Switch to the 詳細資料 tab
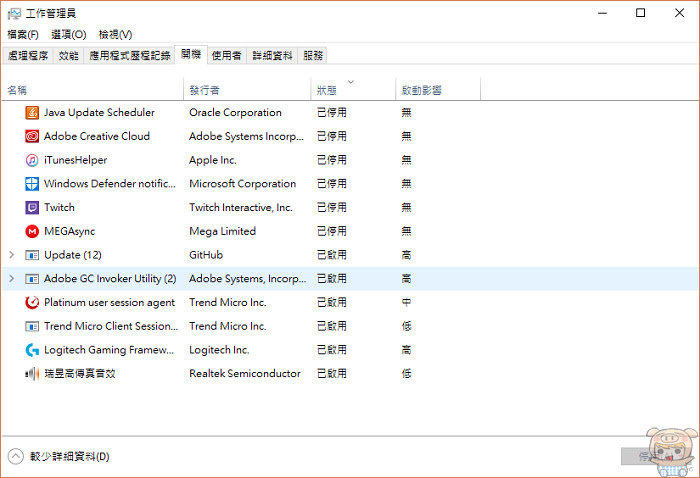Screen dimensions: 700x478 point(272,55)
